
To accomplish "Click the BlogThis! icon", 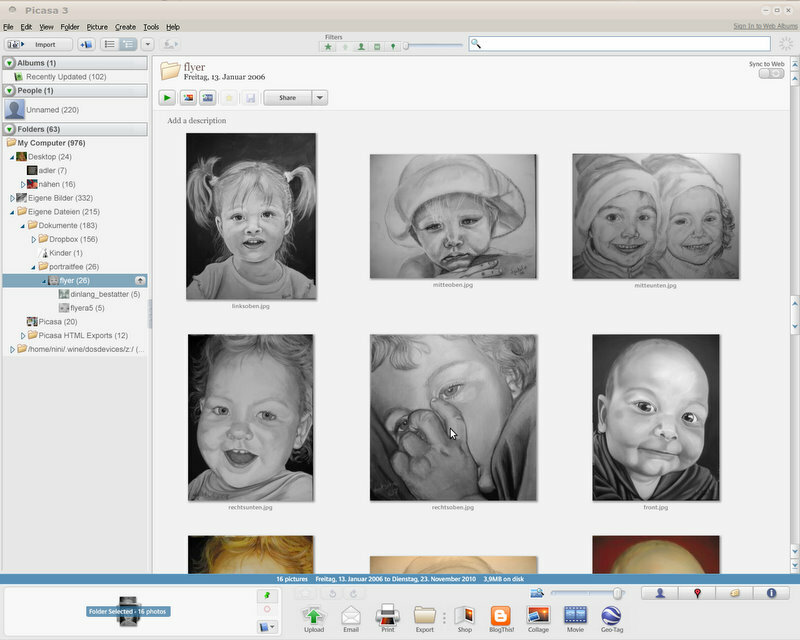I will pyautogui.click(x=502, y=619).
